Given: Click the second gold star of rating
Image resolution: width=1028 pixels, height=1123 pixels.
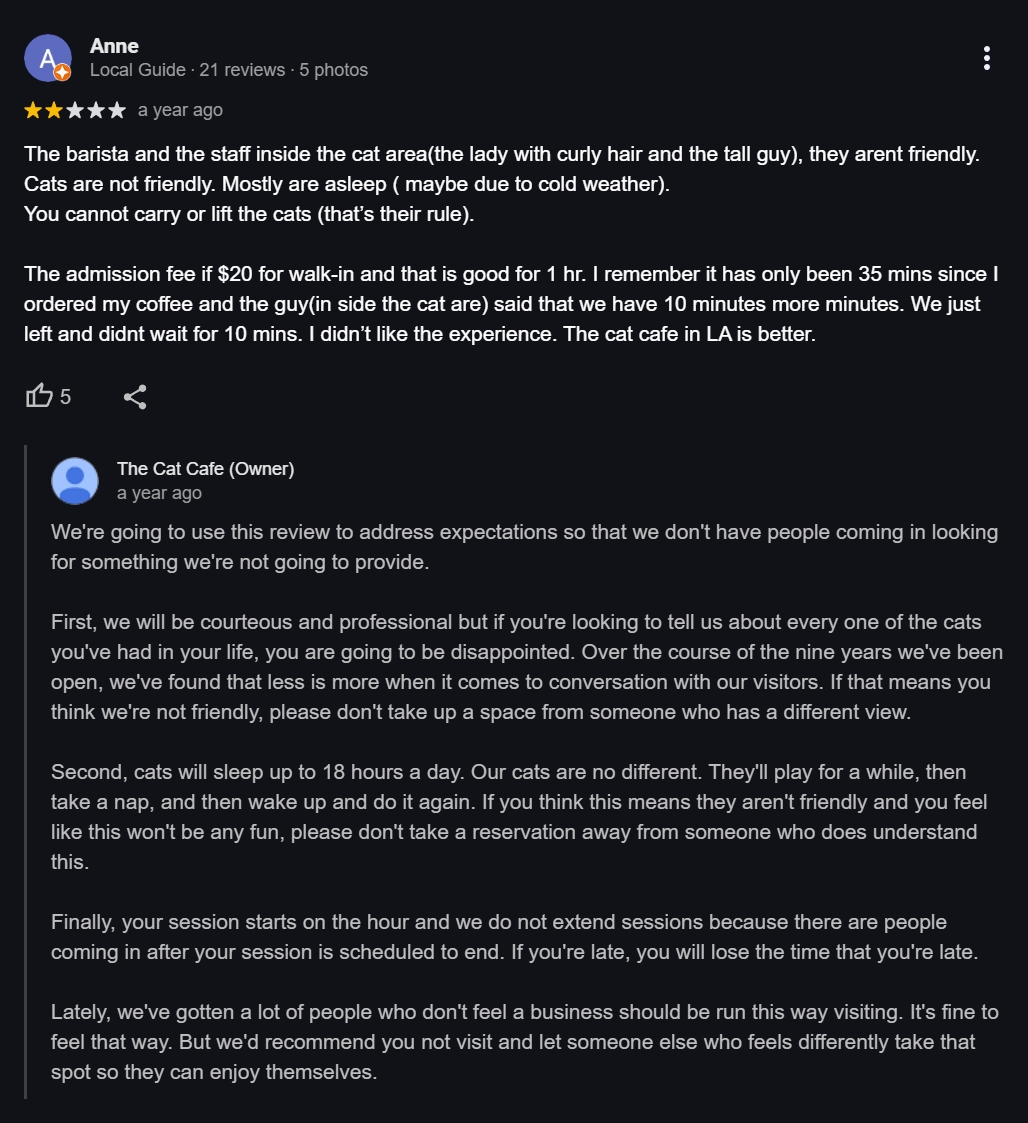Looking at the screenshot, I should 54,110.
